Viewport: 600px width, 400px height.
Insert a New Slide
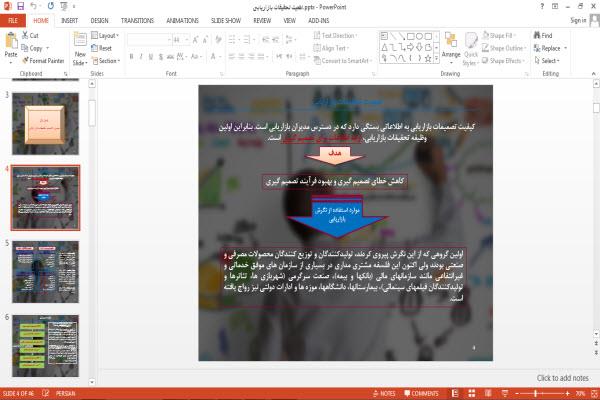(80, 49)
